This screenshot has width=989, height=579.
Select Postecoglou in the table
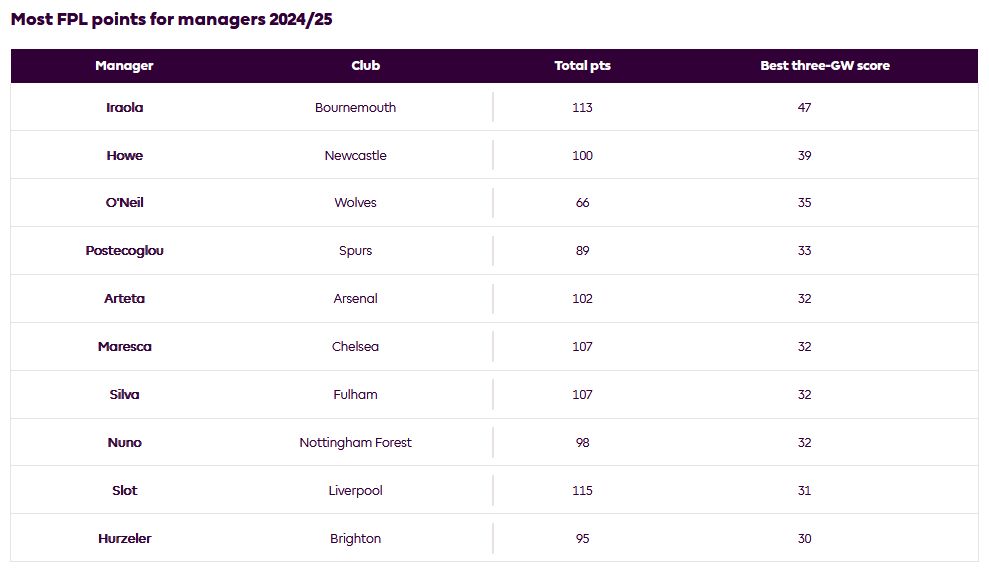124,250
